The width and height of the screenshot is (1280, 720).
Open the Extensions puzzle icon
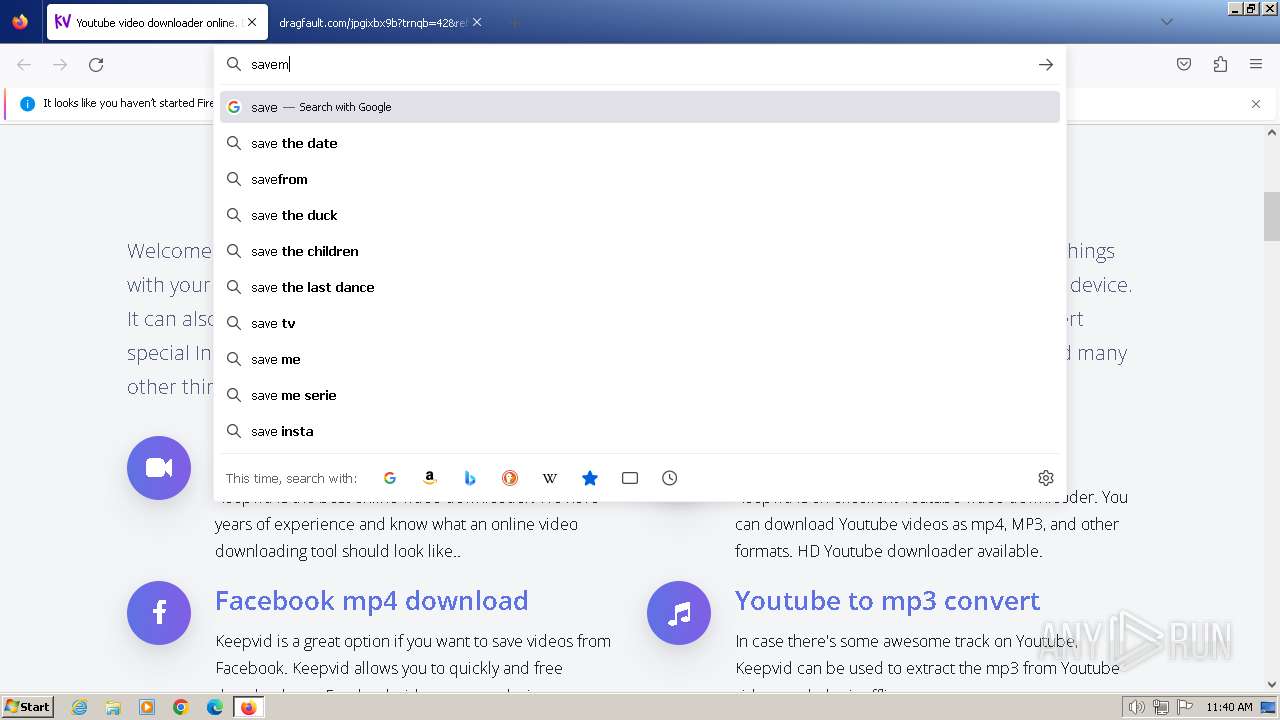tap(1220, 64)
